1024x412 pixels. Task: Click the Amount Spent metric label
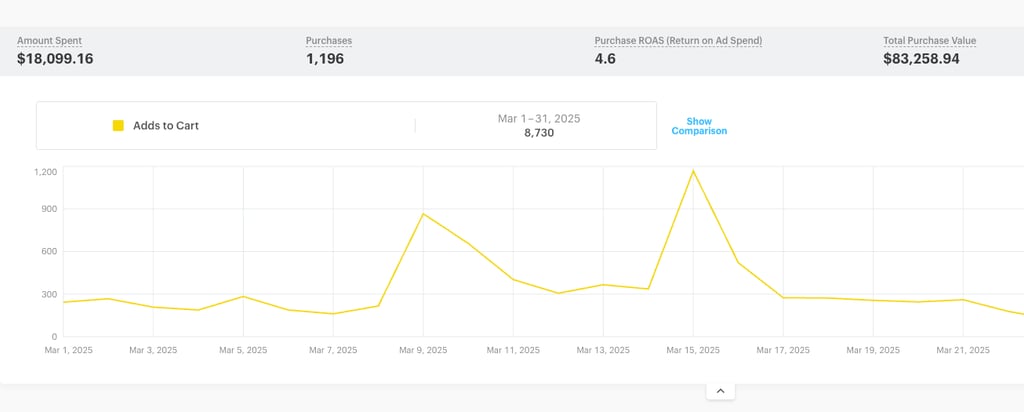click(x=49, y=41)
